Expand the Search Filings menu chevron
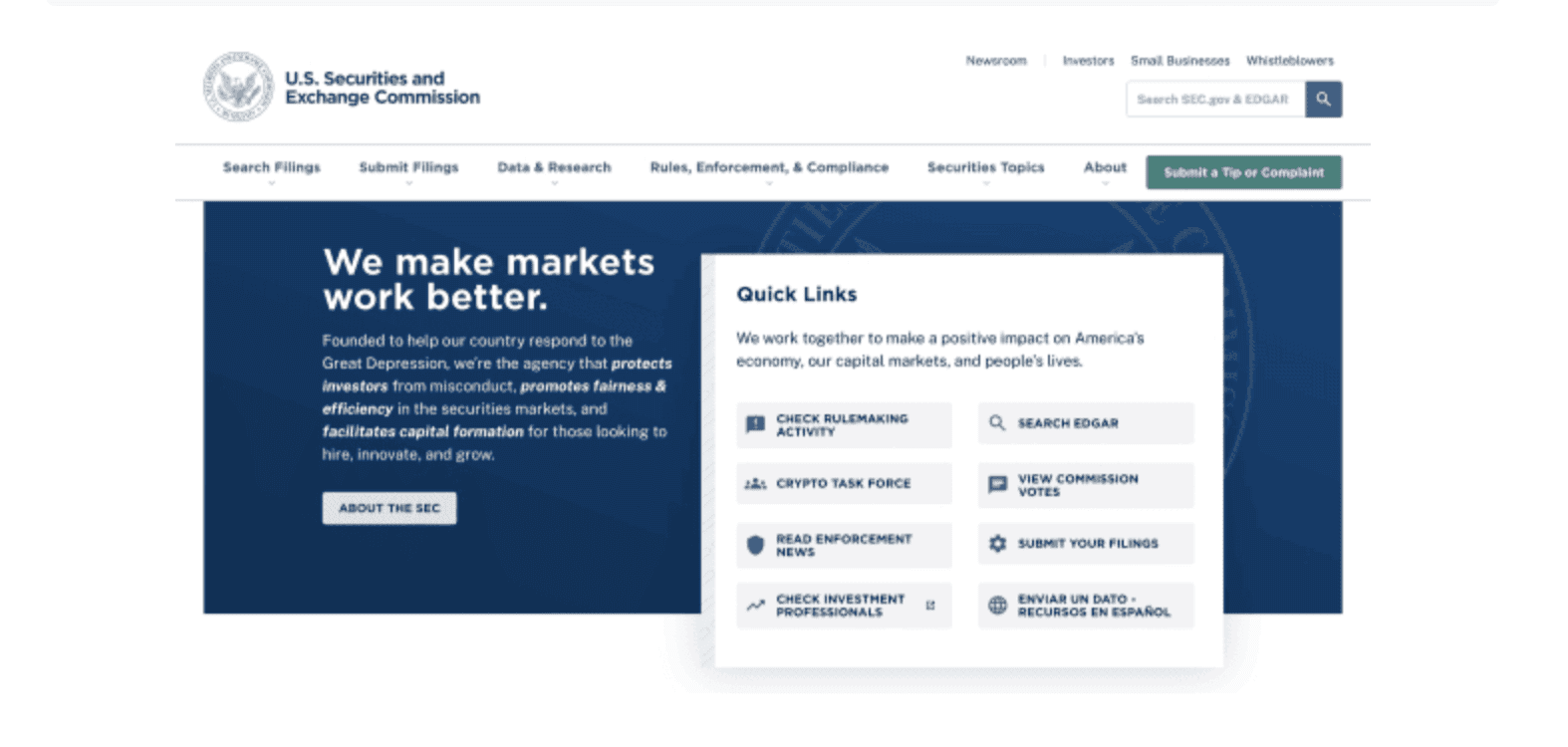Image resolution: width=1568 pixels, height=747 pixels. click(x=272, y=183)
